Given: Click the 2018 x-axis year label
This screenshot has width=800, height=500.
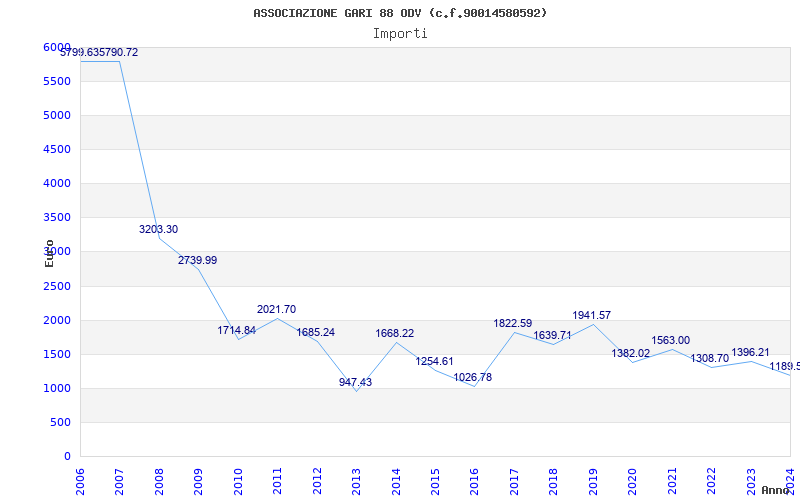Looking at the screenshot, I should pyautogui.click(x=554, y=482).
